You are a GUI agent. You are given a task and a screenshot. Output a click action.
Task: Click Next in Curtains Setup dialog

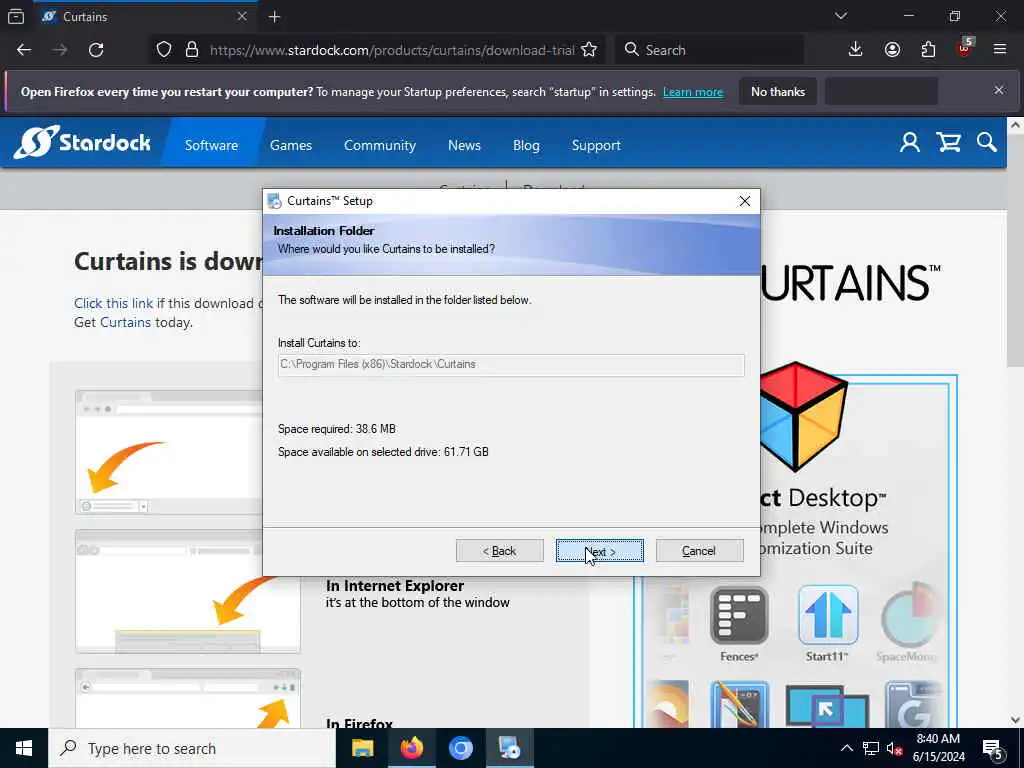[x=599, y=551]
